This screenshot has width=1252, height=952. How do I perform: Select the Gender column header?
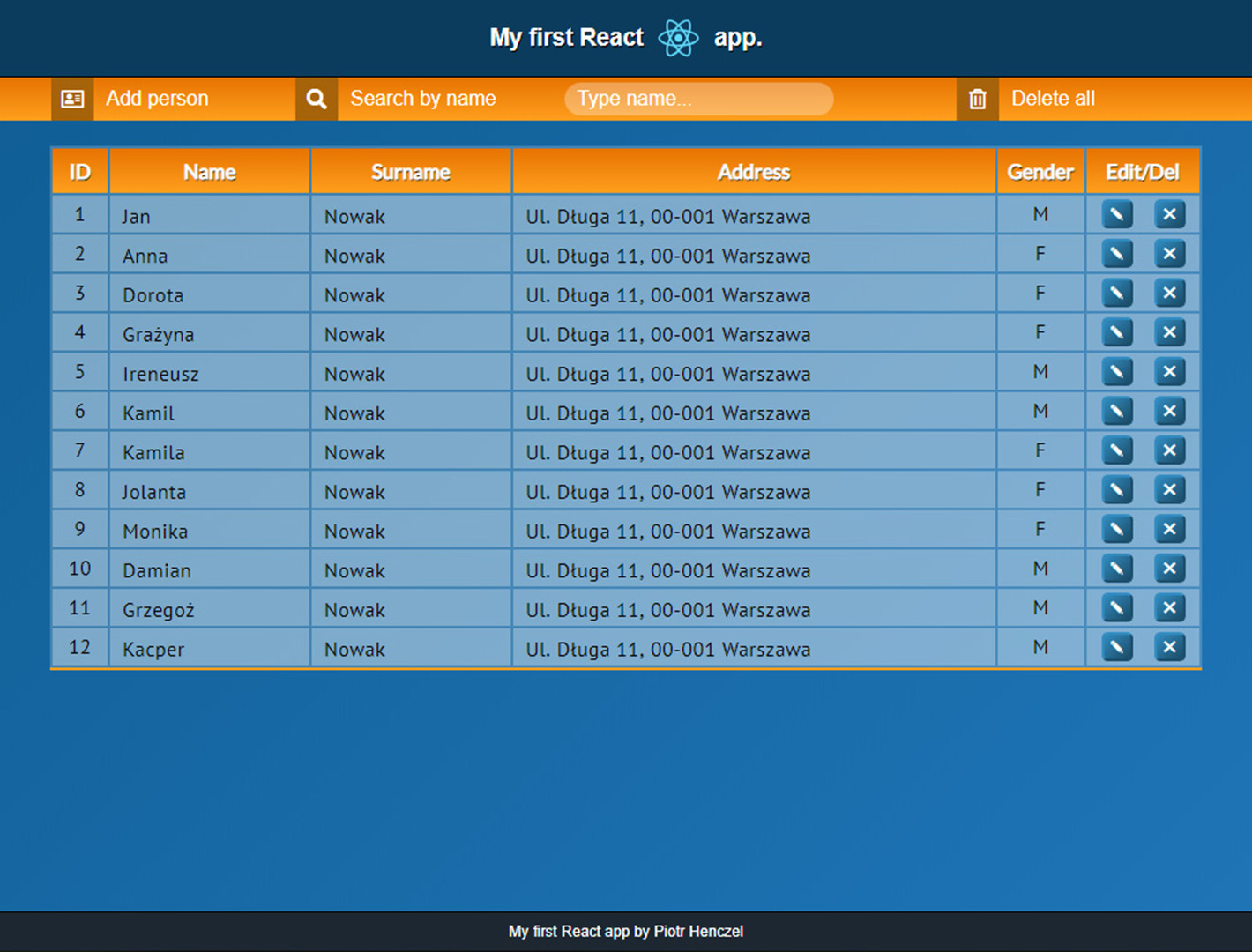[x=1040, y=172]
